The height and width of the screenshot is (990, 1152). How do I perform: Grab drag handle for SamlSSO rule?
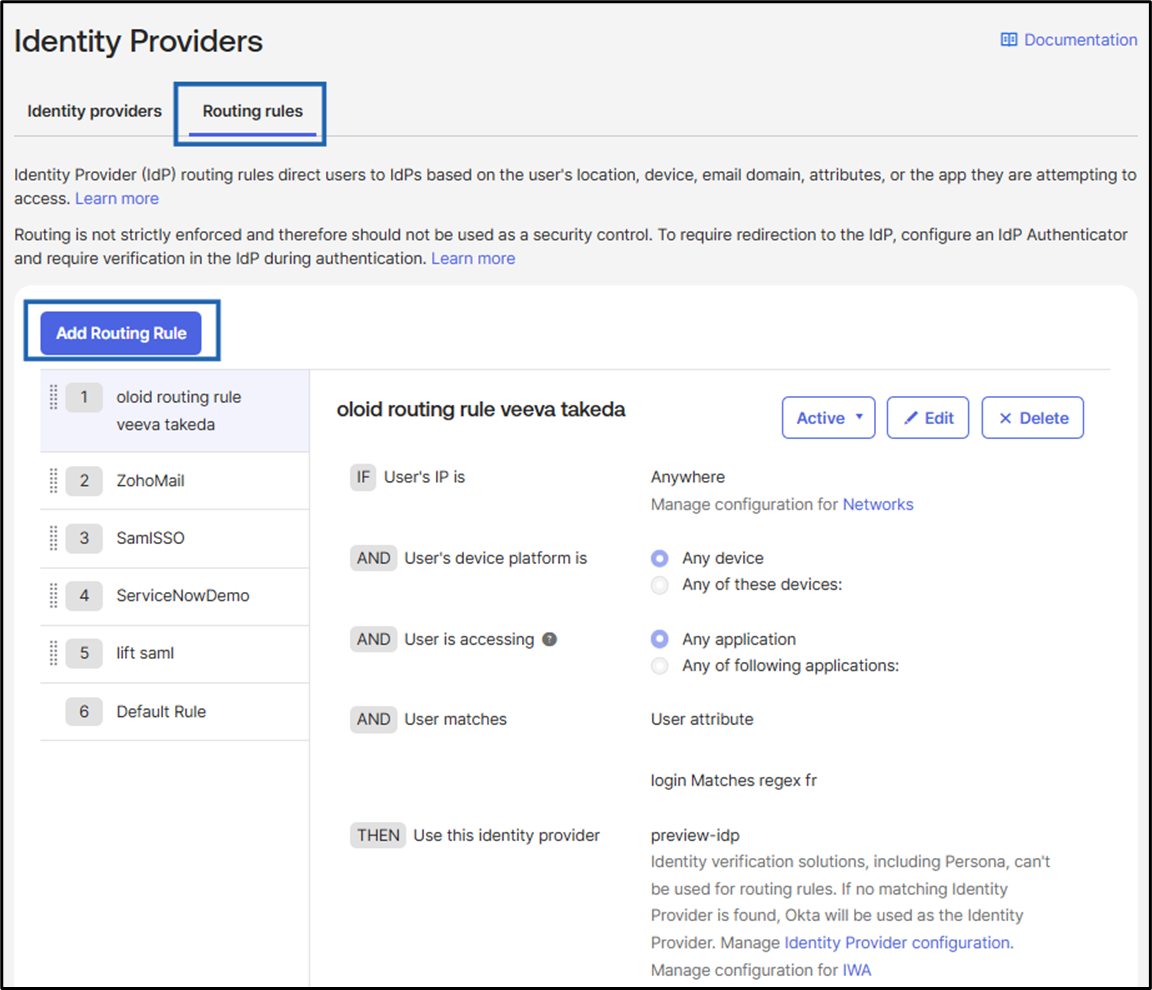pos(54,538)
